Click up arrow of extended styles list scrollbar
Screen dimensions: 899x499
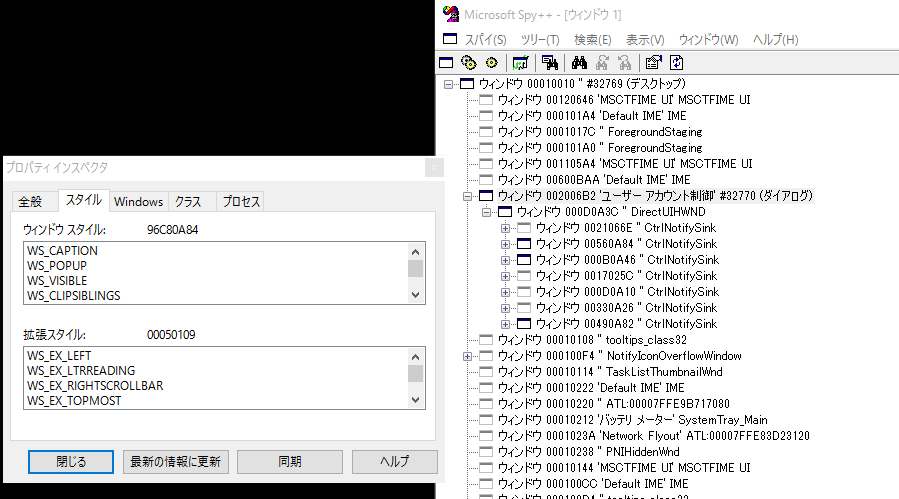[x=416, y=356]
